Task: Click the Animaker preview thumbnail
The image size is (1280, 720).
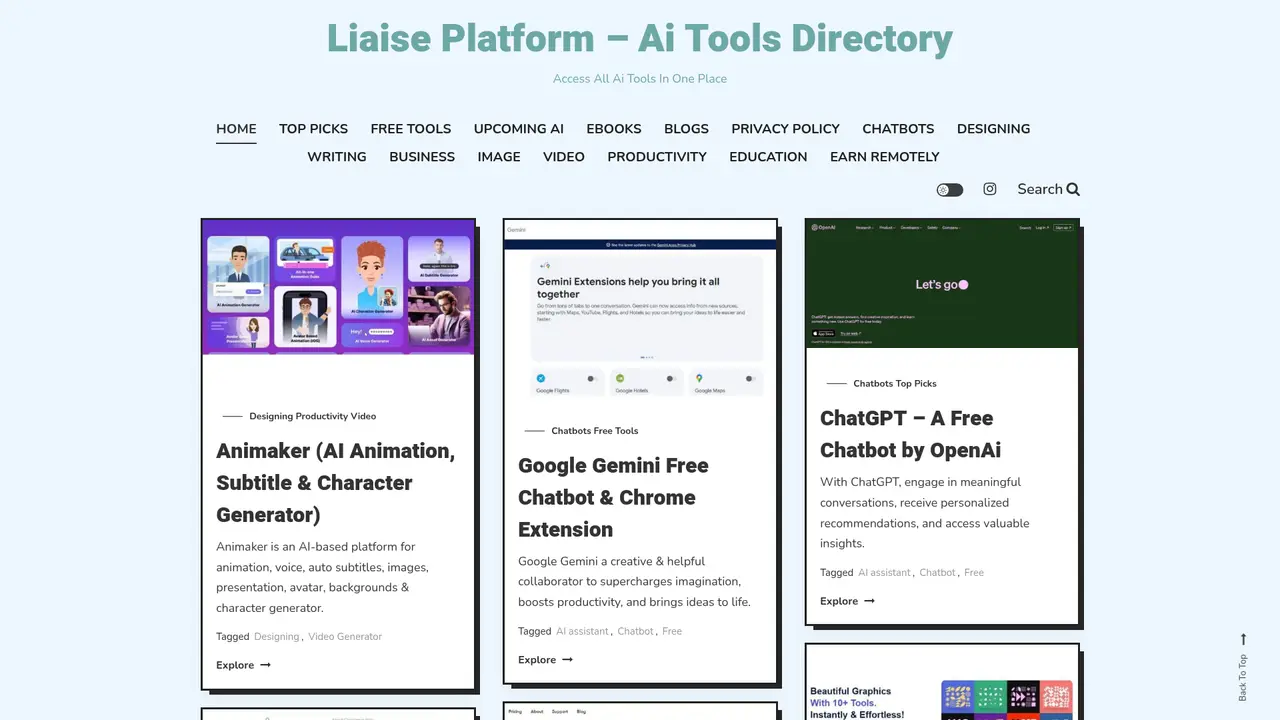Action: click(x=339, y=287)
